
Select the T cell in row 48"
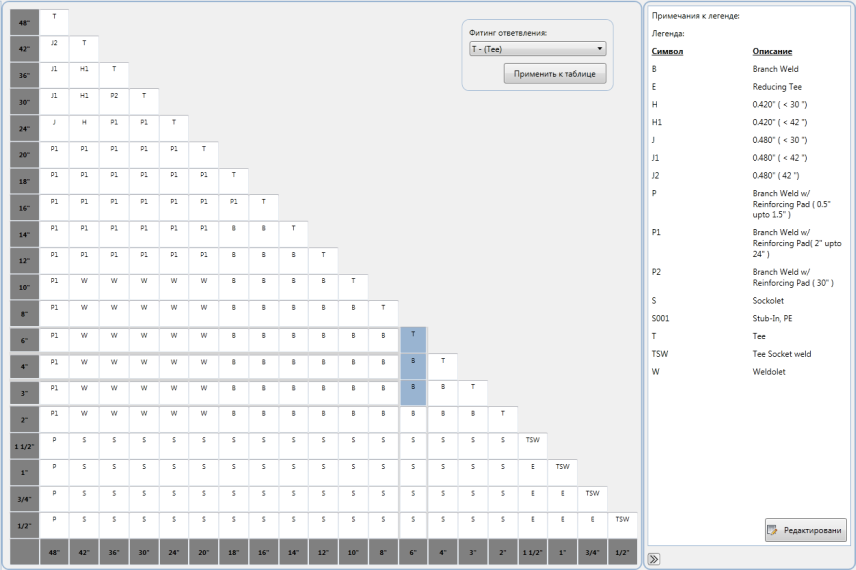point(54,22)
